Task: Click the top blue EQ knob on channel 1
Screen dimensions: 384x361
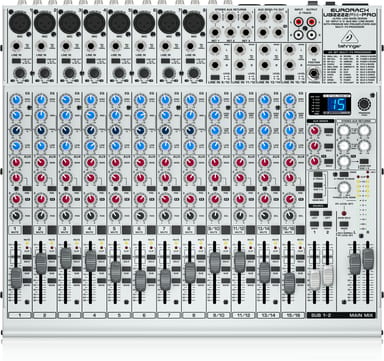Action: (16, 100)
